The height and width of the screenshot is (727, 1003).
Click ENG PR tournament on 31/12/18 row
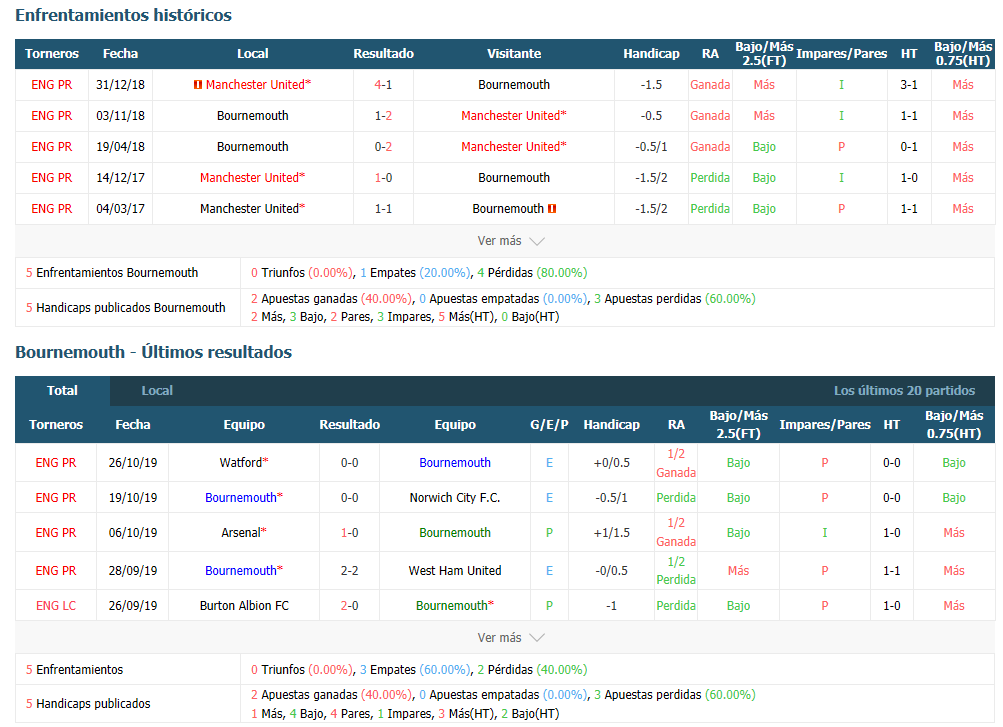coord(52,84)
